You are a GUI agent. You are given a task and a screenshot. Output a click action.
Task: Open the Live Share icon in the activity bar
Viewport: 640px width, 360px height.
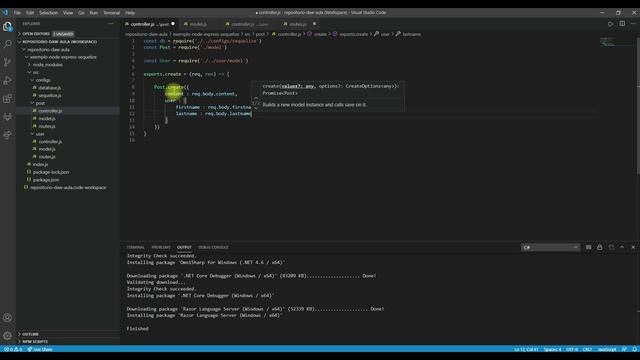[7, 135]
